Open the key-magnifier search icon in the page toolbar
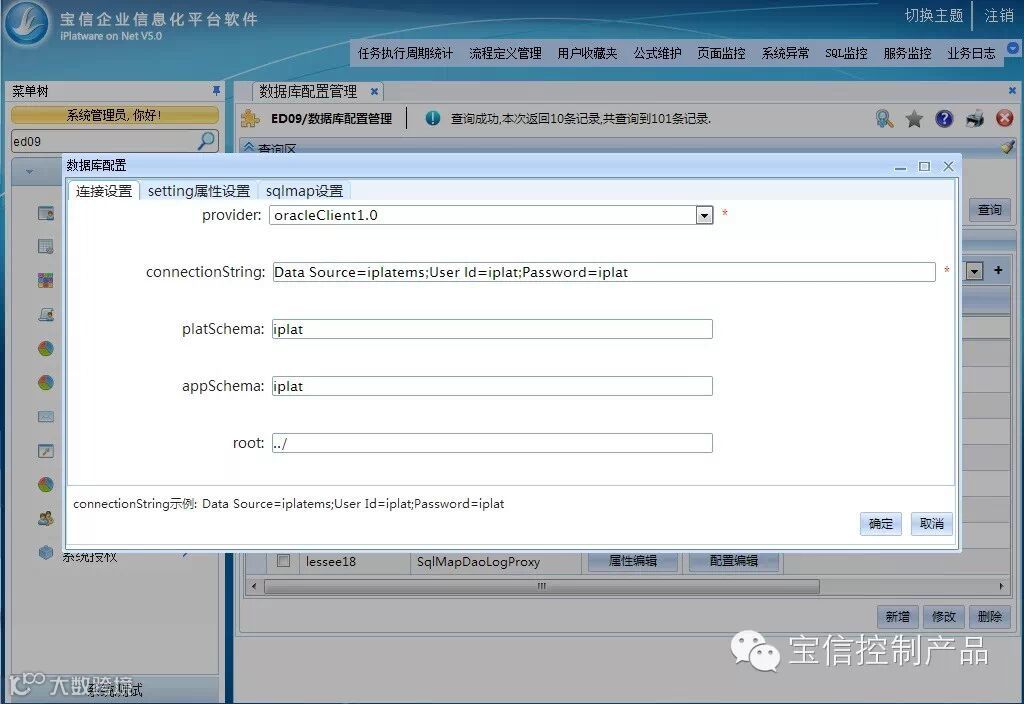Viewport: 1024px width, 704px height. tap(884, 118)
